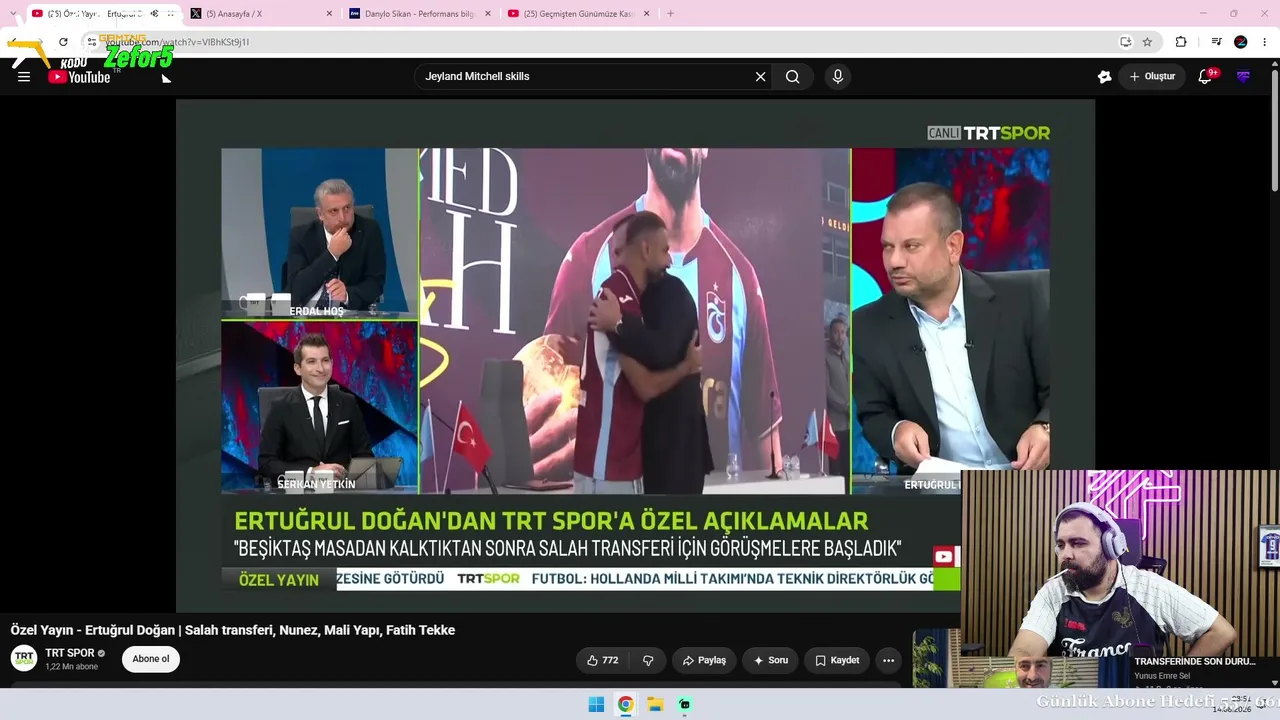Open the Transferinde Son Durum recommended video
Screen dimensions: 1280x720
click(1194, 662)
